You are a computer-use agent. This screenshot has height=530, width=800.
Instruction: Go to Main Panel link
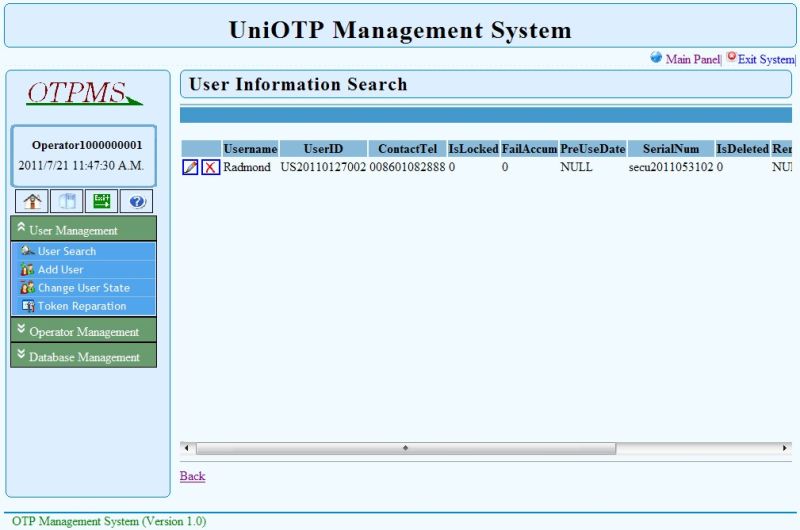(x=693, y=59)
